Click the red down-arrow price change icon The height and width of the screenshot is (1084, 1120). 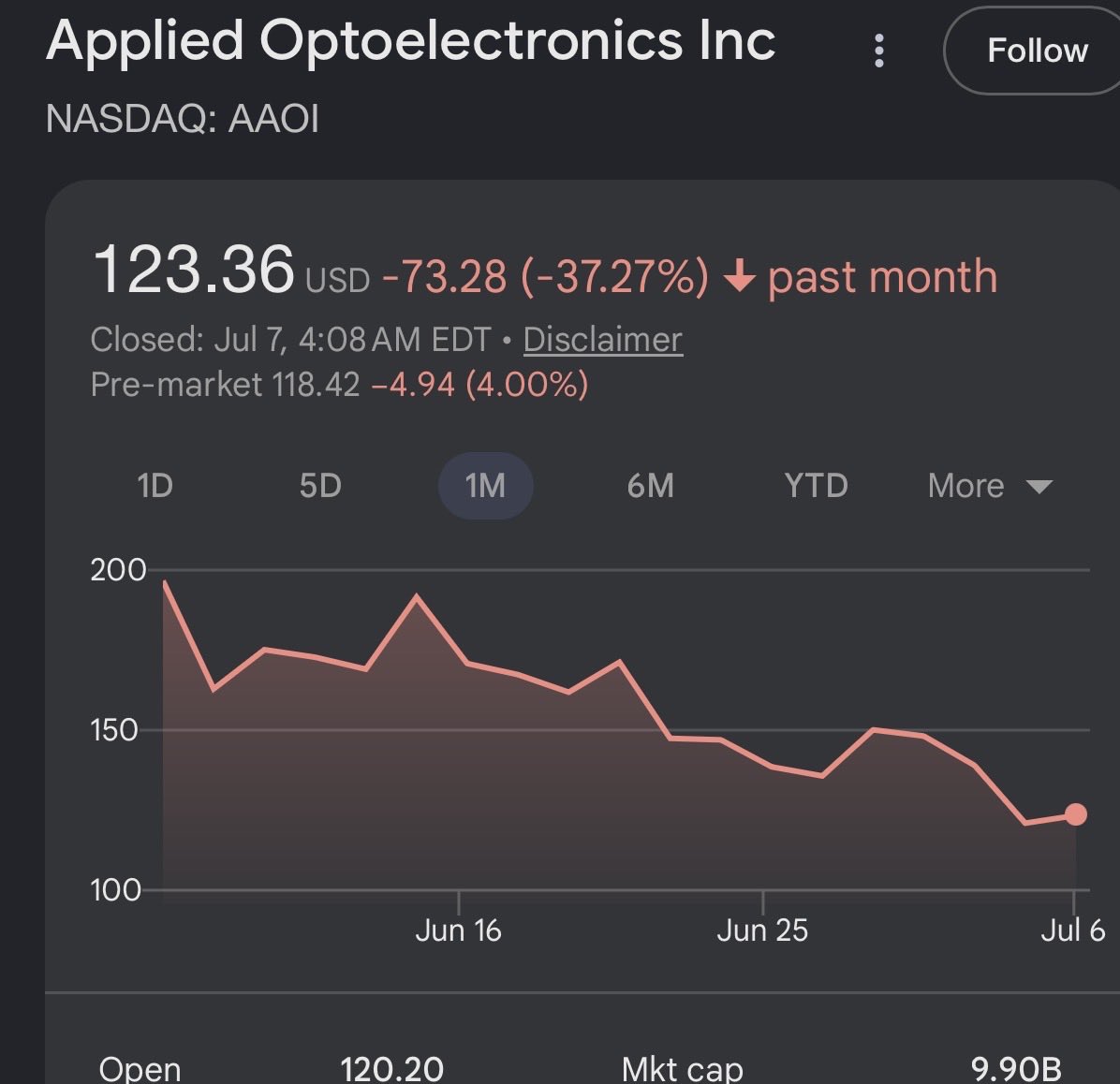(x=739, y=275)
